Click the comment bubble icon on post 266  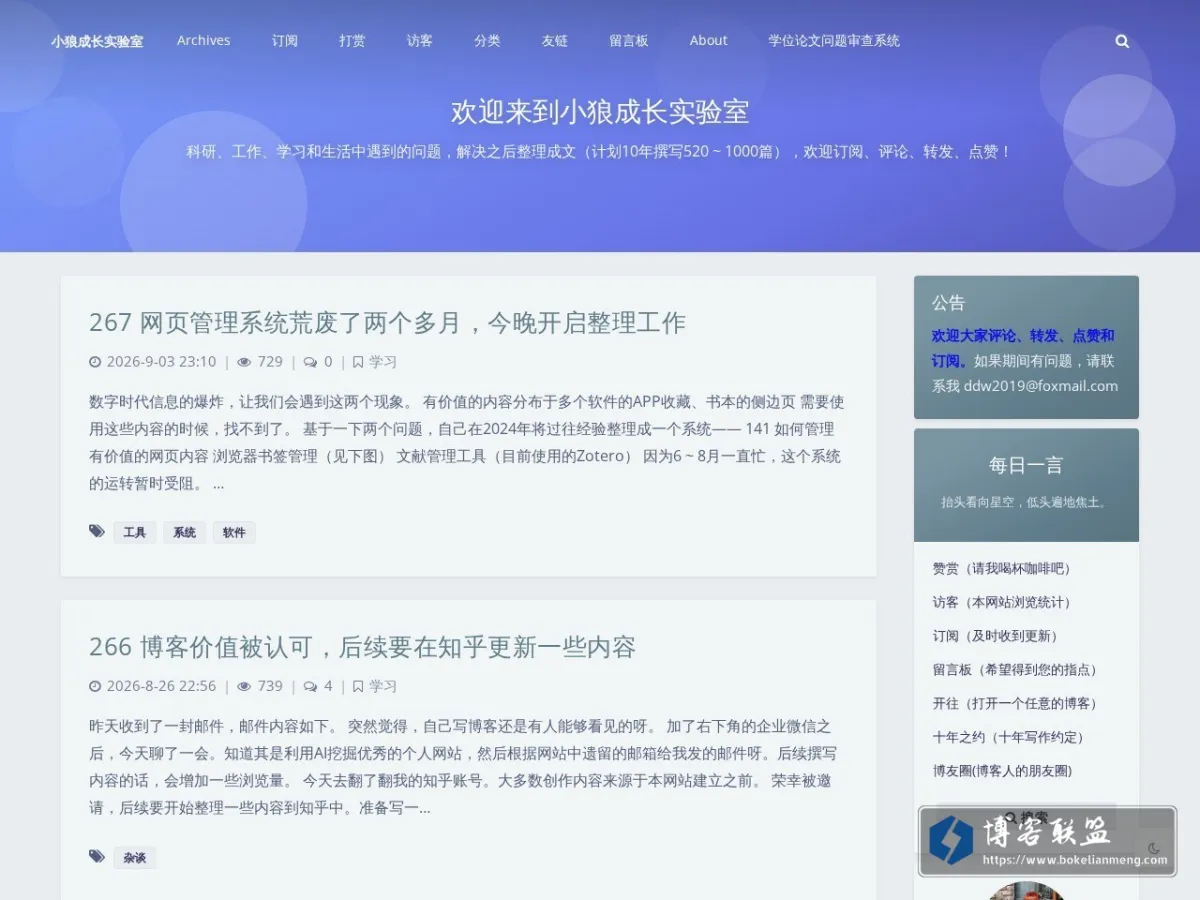(311, 686)
